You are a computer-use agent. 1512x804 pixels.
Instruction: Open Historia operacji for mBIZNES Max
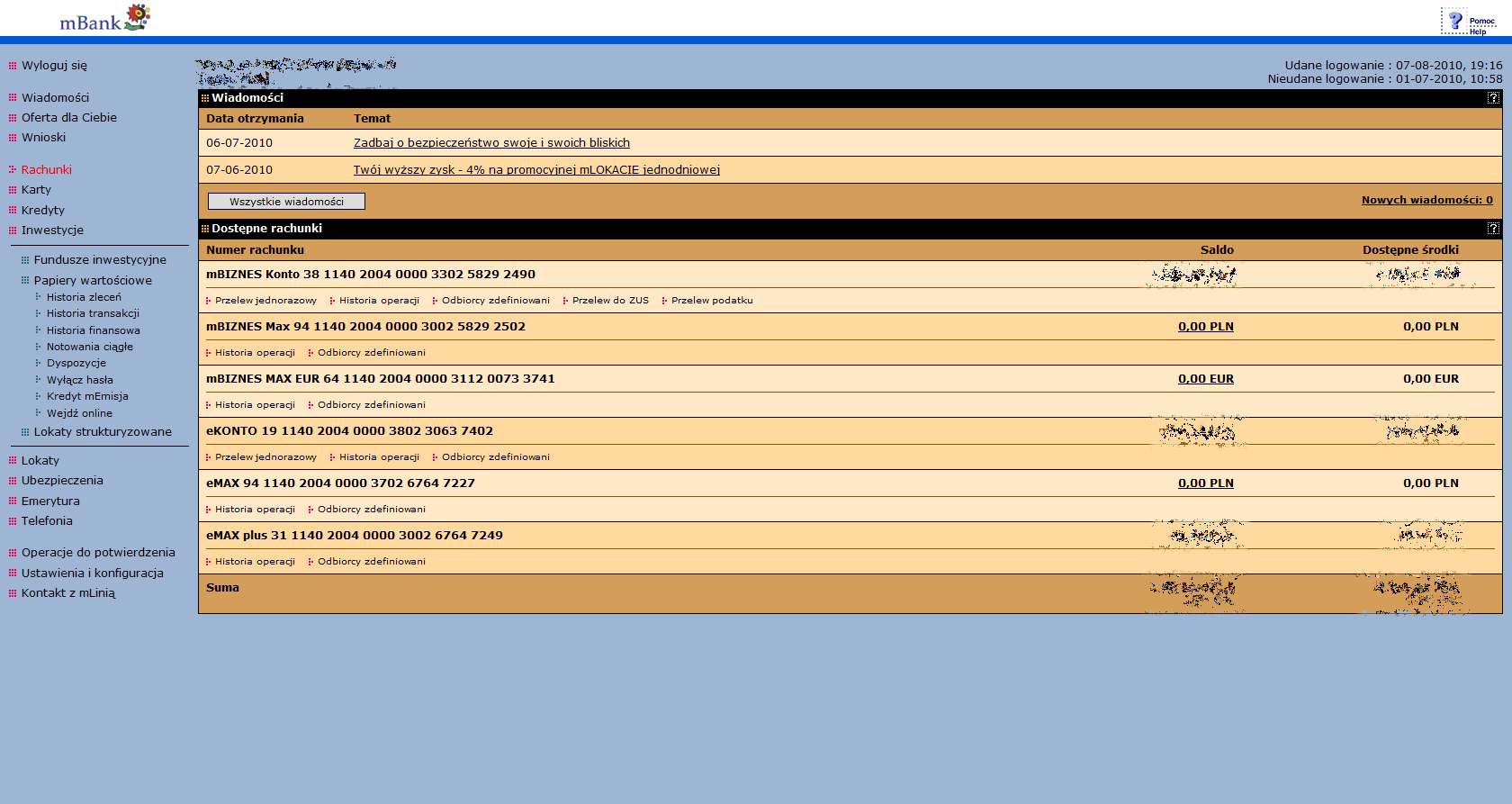coord(255,353)
